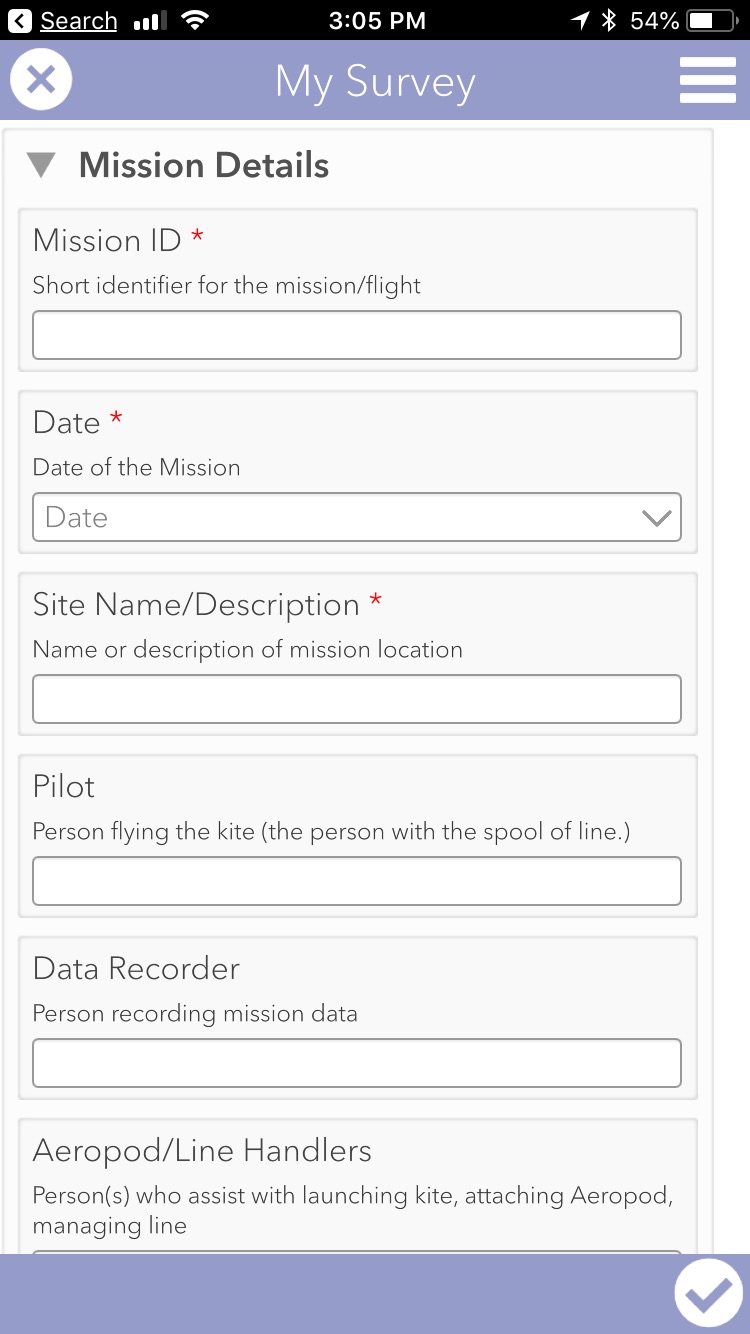Open the hamburger menu icon
750x1334 pixels.
tap(707, 80)
